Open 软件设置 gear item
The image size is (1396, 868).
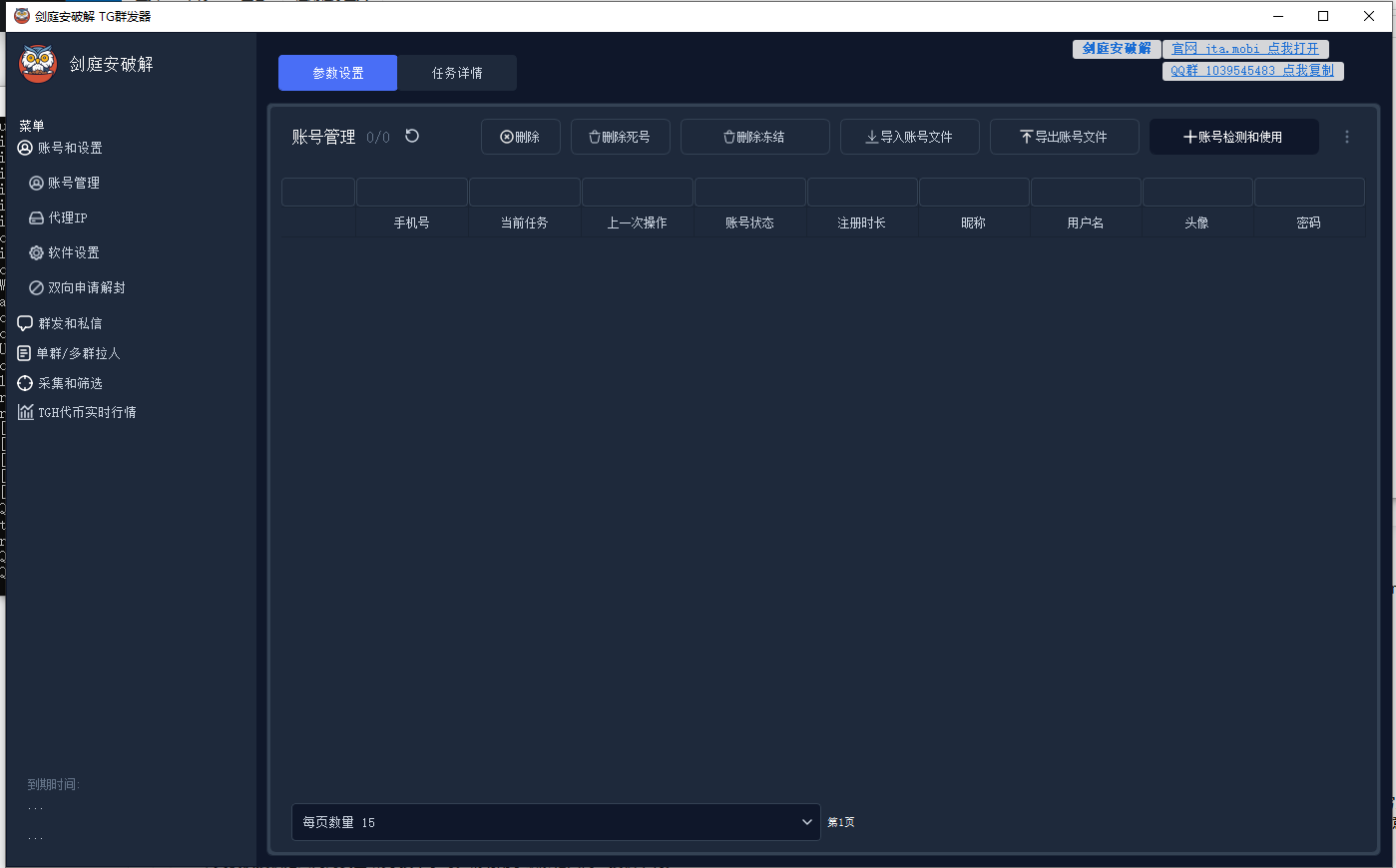[64, 252]
